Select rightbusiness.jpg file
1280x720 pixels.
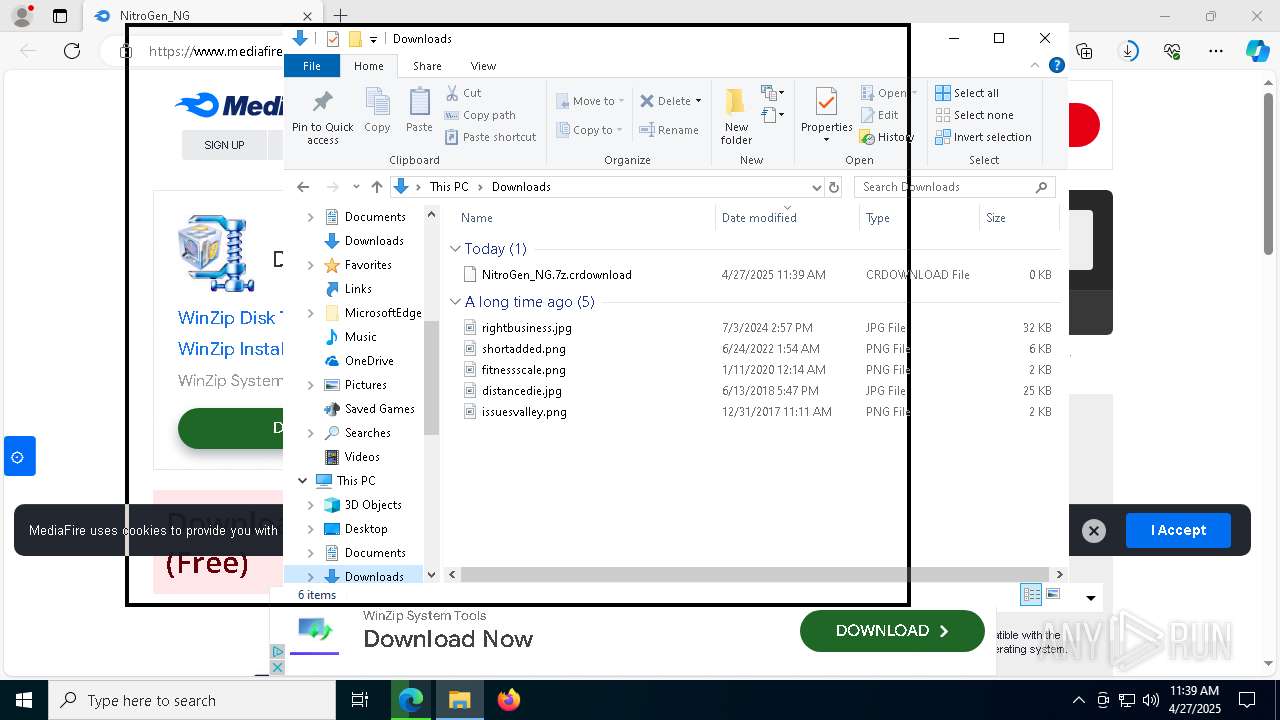coord(526,328)
